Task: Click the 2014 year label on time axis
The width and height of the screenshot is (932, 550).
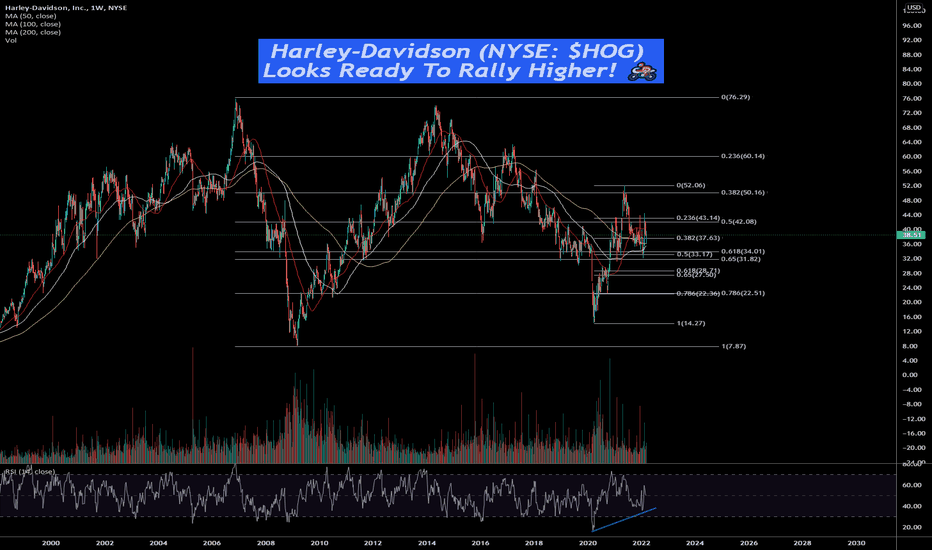Action: click(427, 543)
